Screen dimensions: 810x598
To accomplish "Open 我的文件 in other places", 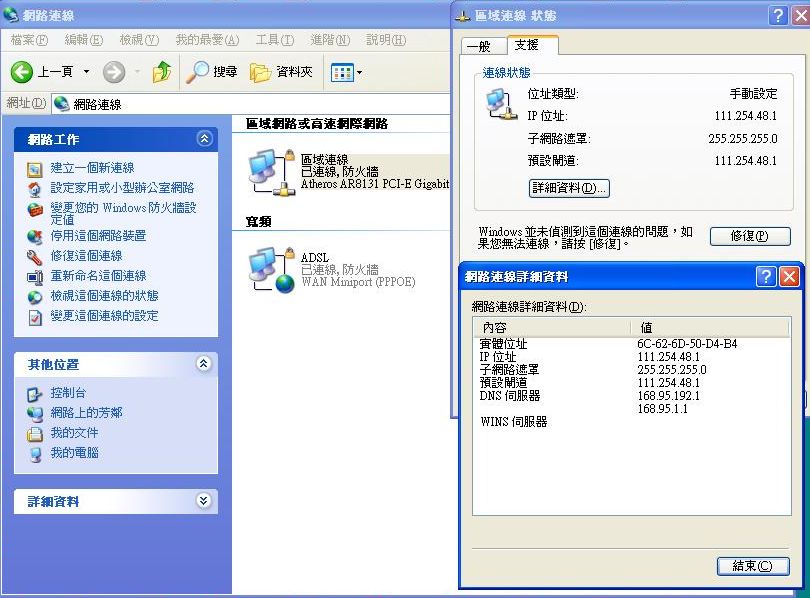I will [74, 433].
